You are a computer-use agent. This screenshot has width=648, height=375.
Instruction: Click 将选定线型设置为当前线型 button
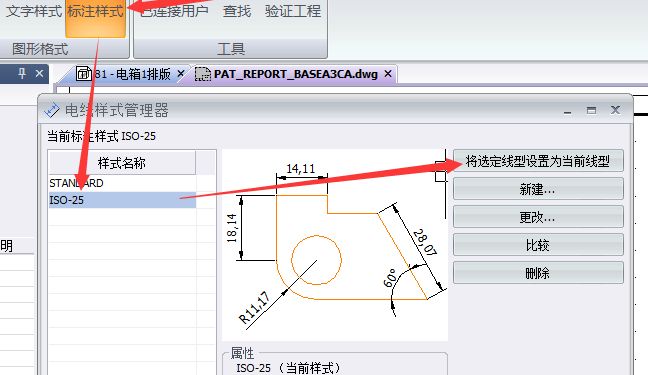538,161
